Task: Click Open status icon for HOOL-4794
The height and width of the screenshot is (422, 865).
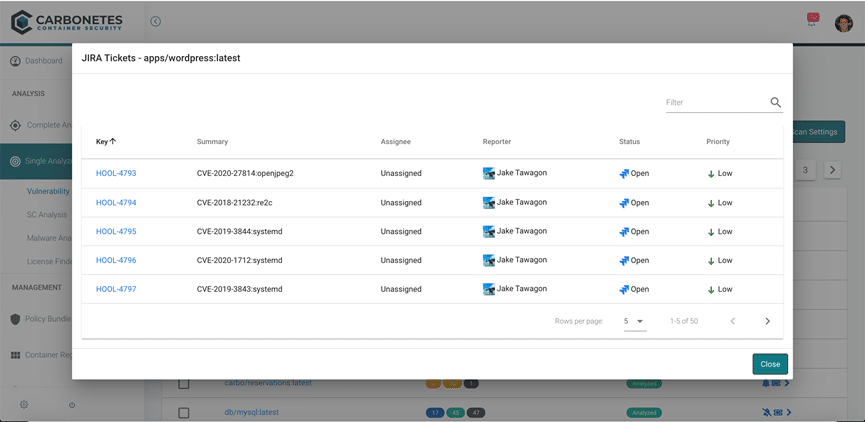Action: [x=624, y=203]
